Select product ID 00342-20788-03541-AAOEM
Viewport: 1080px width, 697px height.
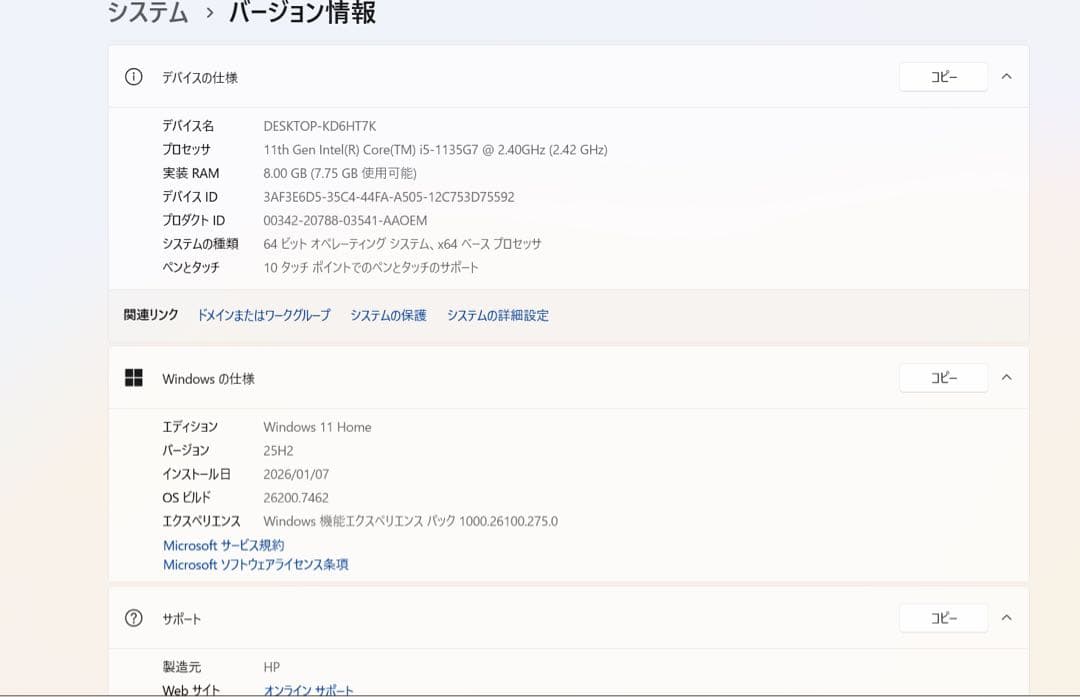[345, 220]
